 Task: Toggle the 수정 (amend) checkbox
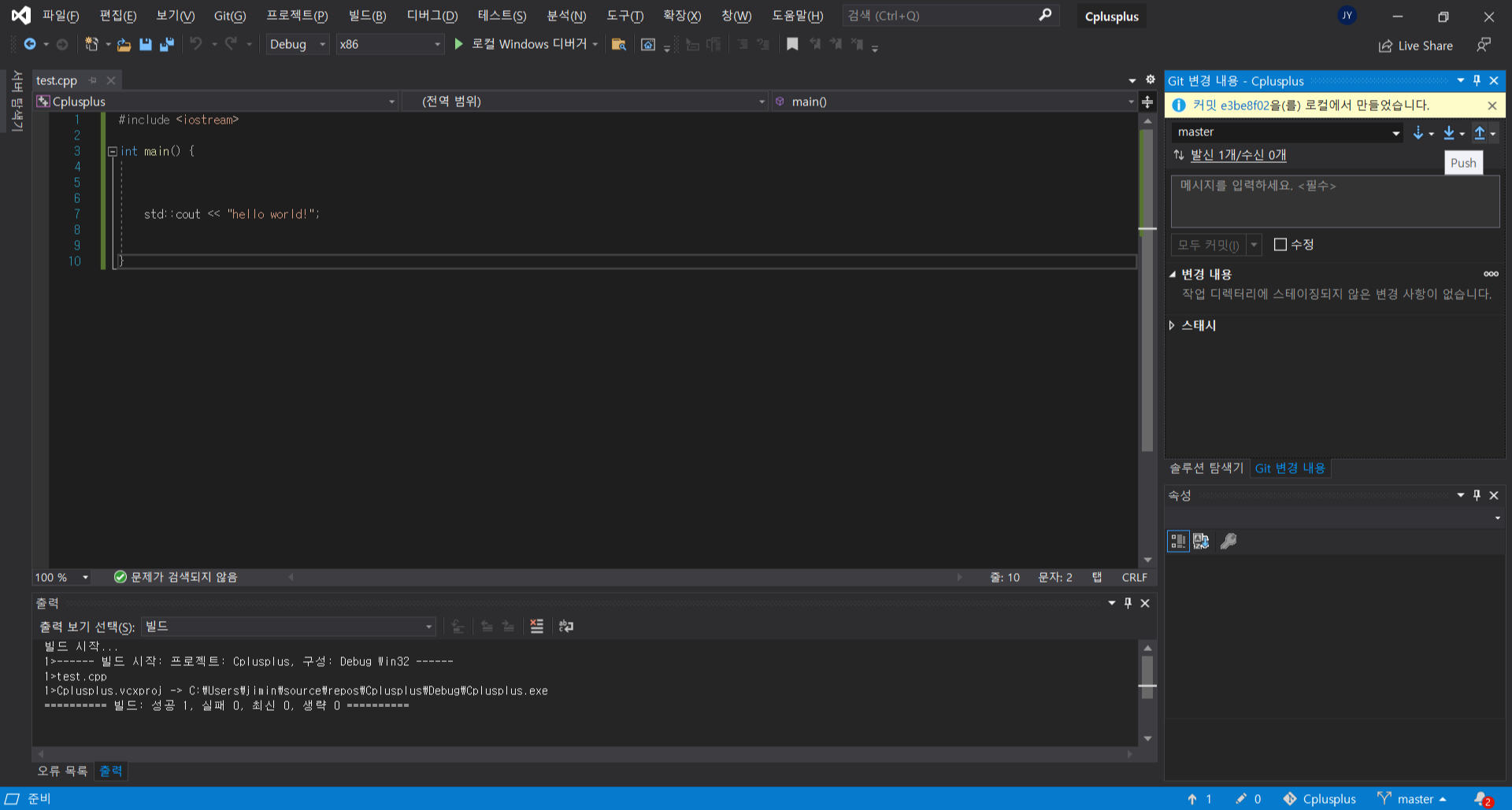tap(1280, 245)
